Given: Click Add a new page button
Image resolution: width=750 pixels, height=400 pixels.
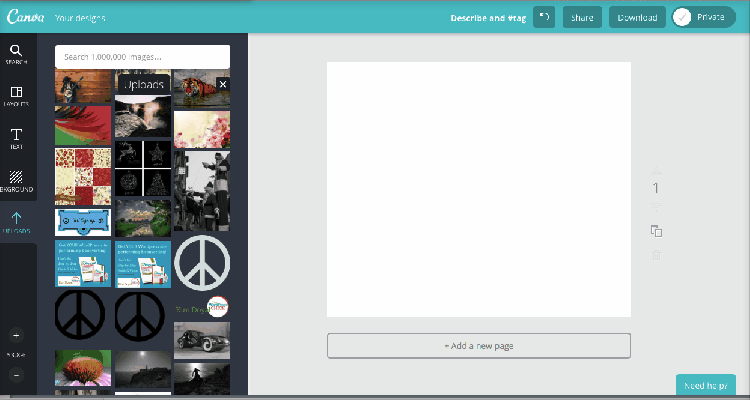Looking at the screenshot, I should point(479,345).
